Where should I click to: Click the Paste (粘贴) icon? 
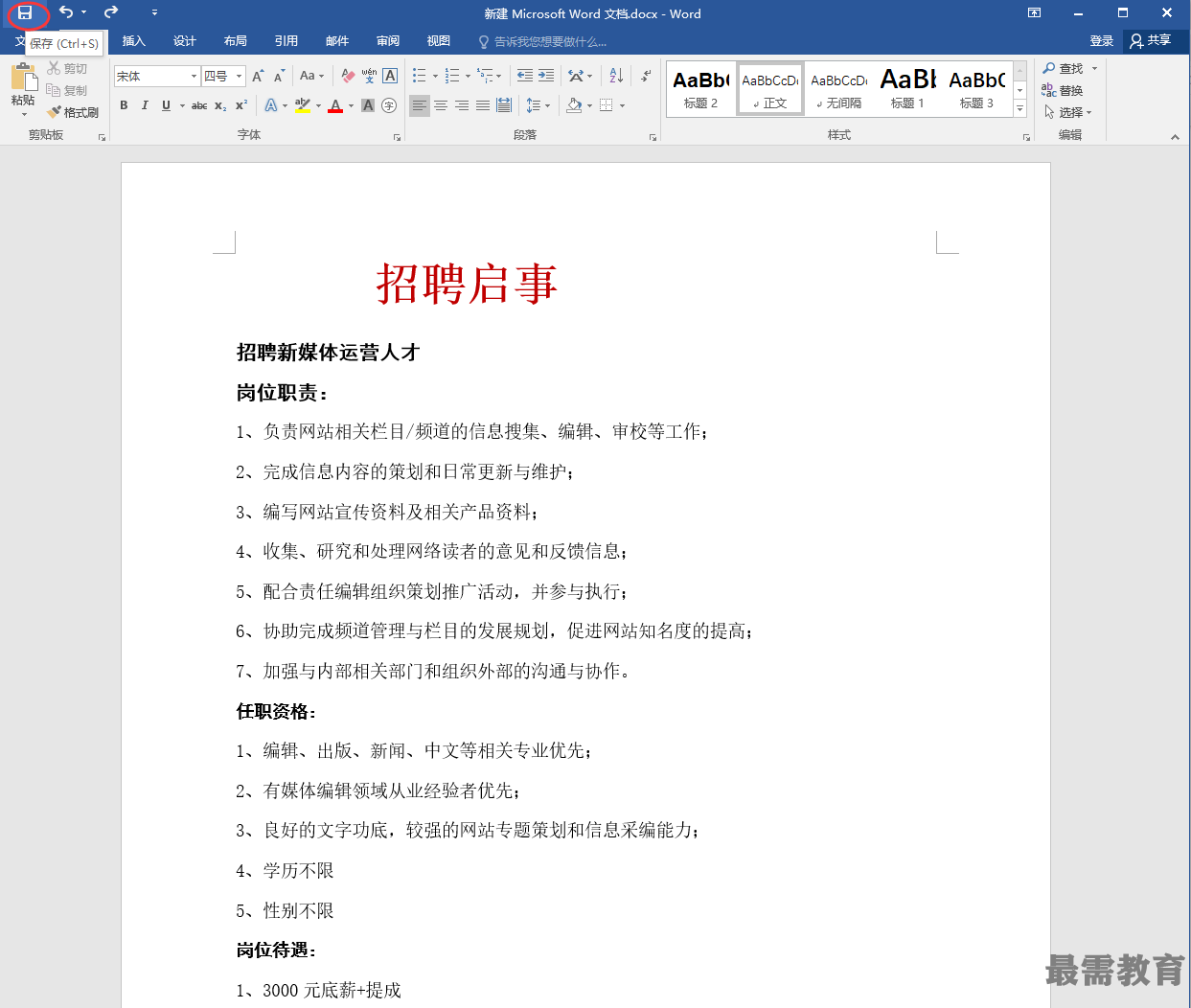coord(24,77)
